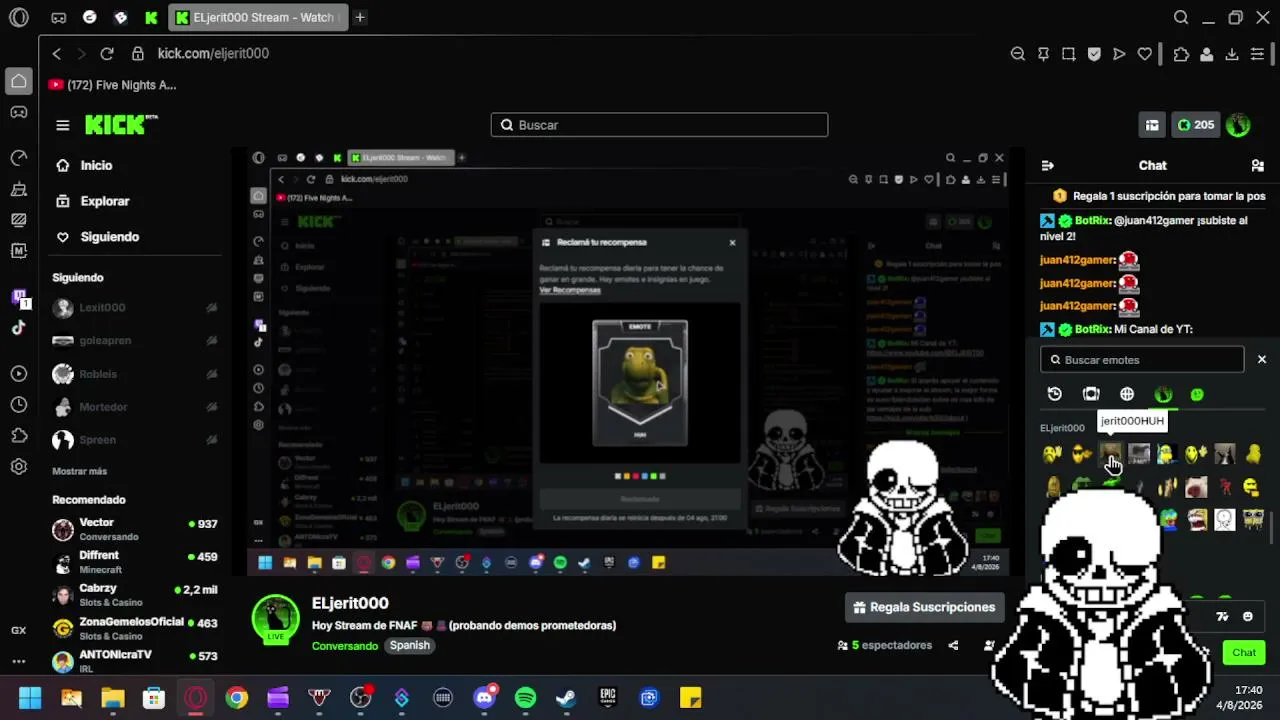Open the browser extensions puzzle icon
This screenshot has width=1280, height=720.
(1181, 54)
